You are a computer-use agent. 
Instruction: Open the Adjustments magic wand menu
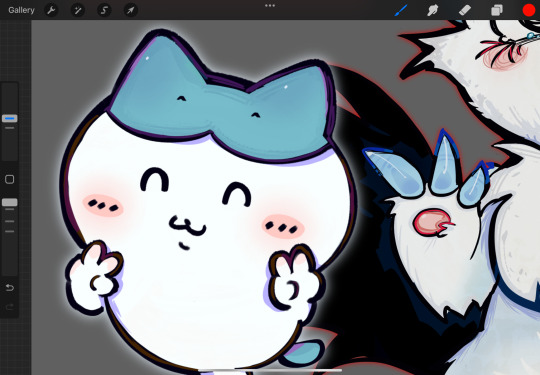click(78, 10)
